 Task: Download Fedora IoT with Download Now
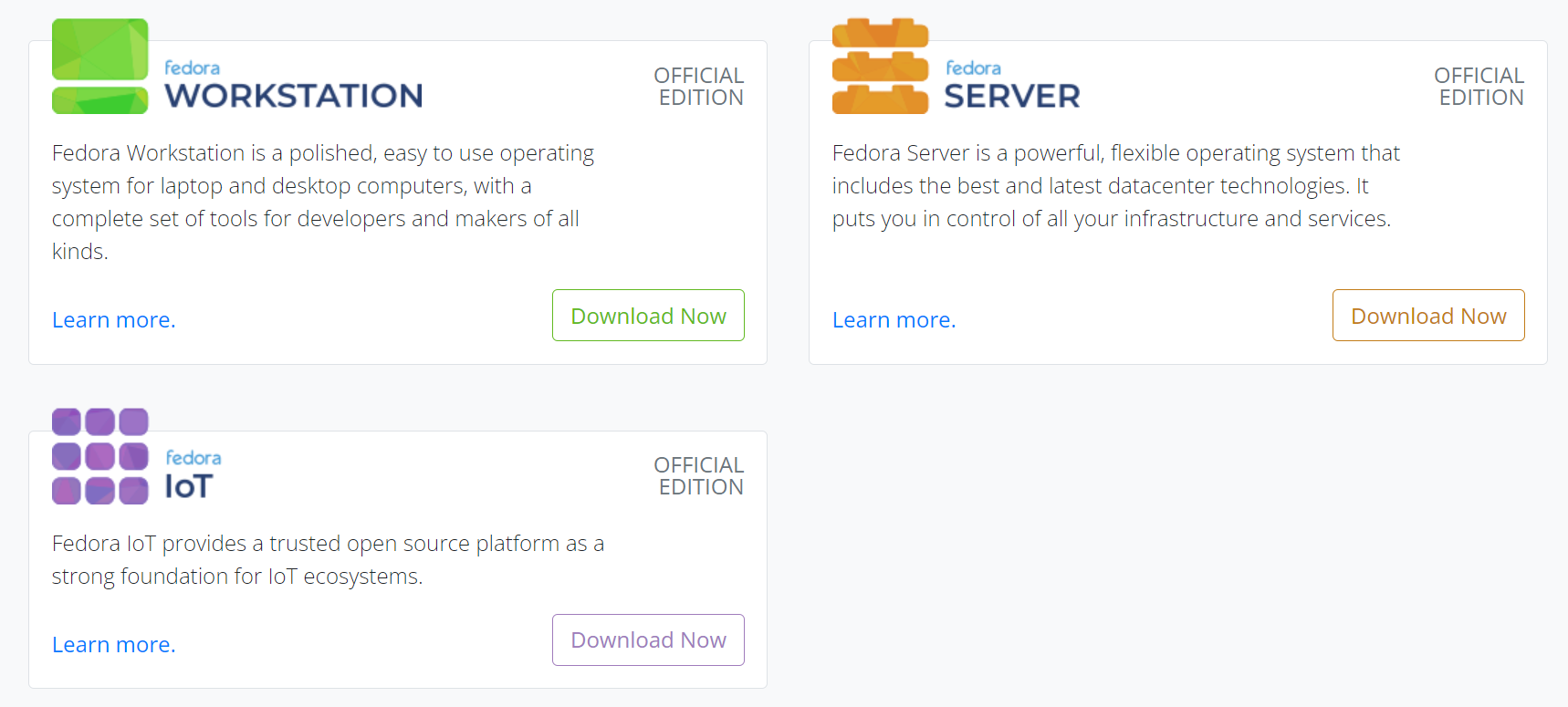[x=648, y=640]
